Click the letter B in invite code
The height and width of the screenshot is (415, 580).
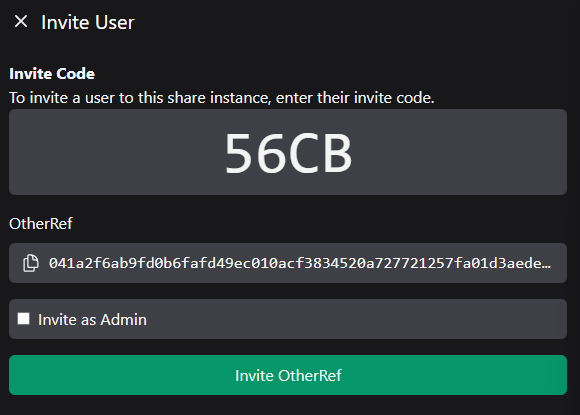[336, 153]
